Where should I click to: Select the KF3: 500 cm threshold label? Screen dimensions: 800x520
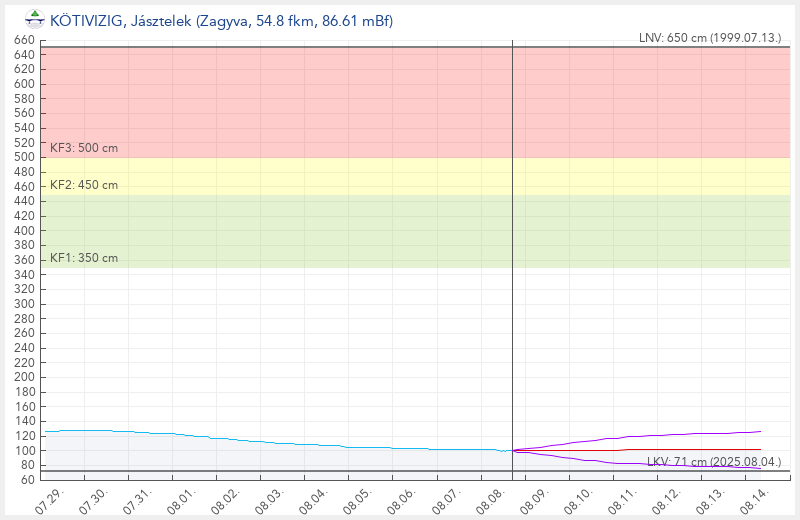84,148
